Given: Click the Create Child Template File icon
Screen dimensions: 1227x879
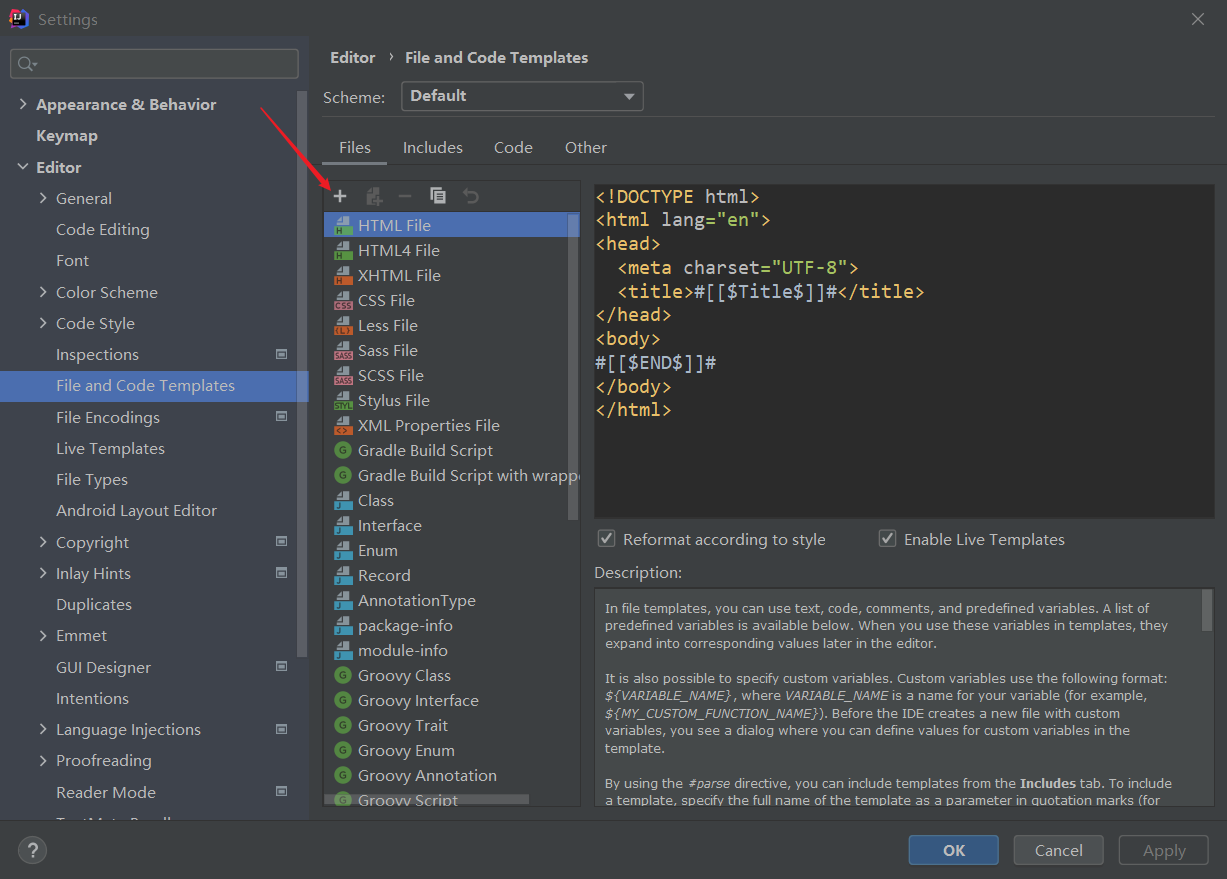Looking at the screenshot, I should click(374, 196).
